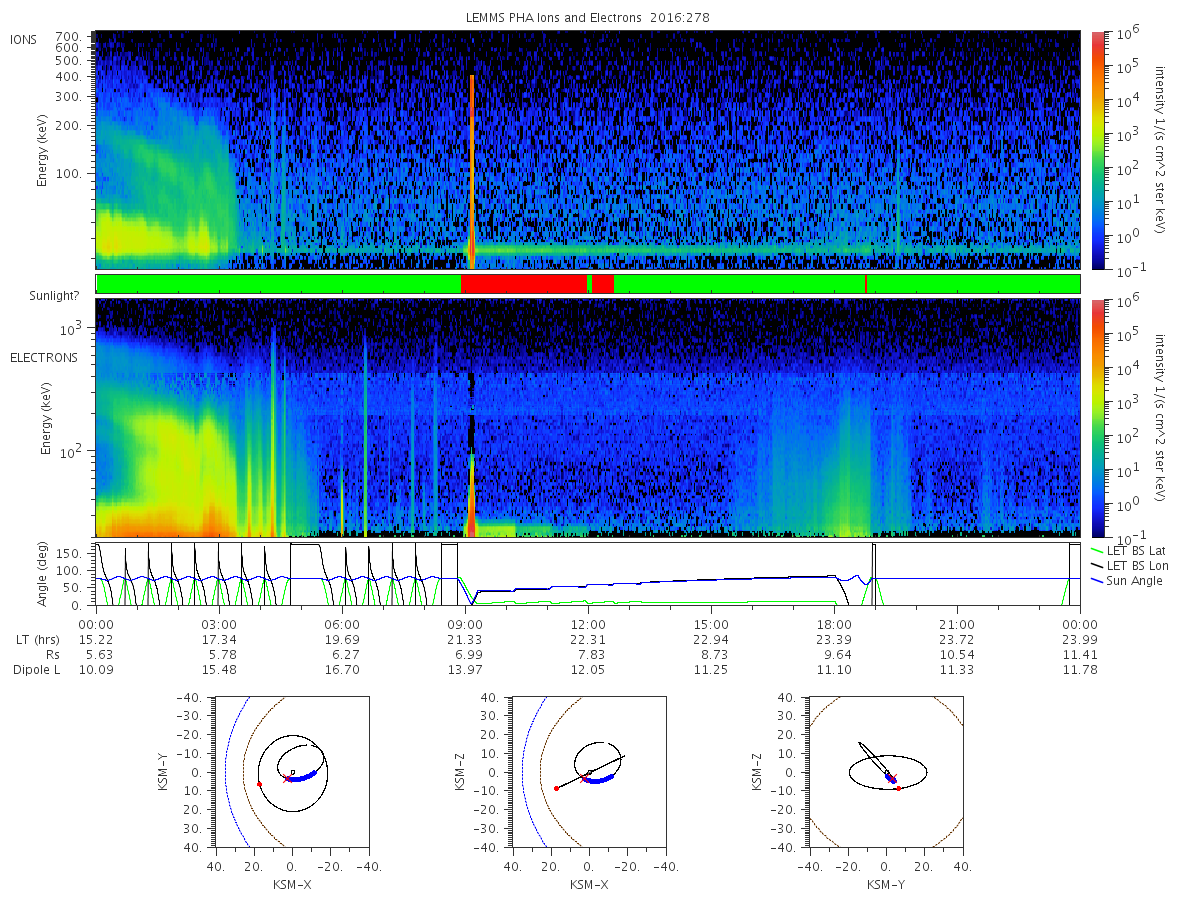Image resolution: width=1200 pixels, height=900 pixels.
Task: Click the ion panel color bar
Action: (x=1097, y=150)
